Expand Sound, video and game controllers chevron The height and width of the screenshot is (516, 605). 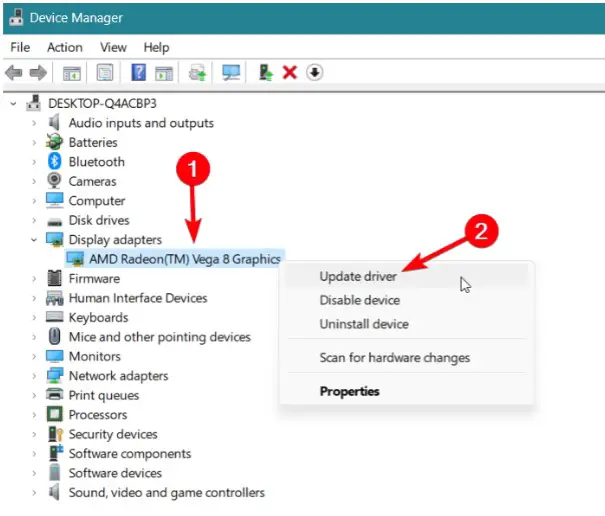click(34, 492)
